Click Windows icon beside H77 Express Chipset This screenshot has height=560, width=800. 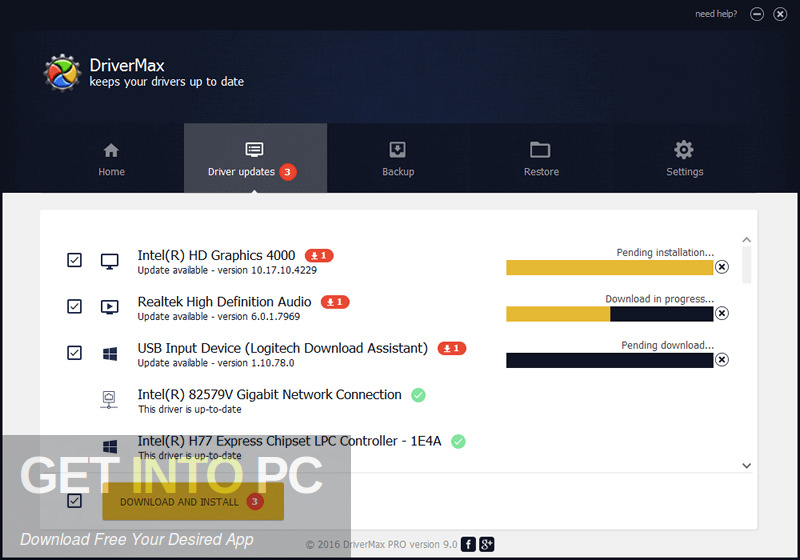(x=110, y=447)
